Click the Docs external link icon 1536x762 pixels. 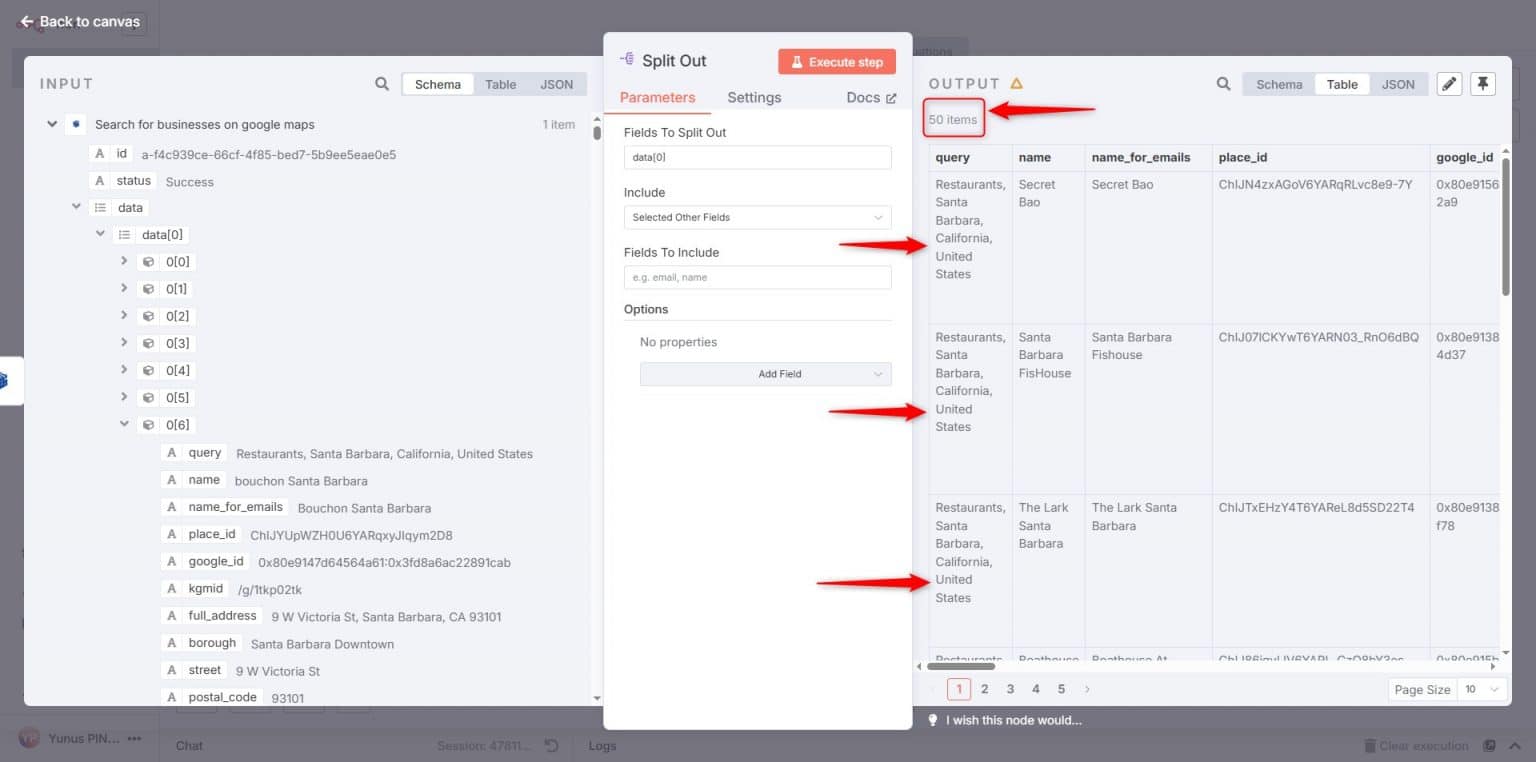pyautogui.click(x=891, y=98)
